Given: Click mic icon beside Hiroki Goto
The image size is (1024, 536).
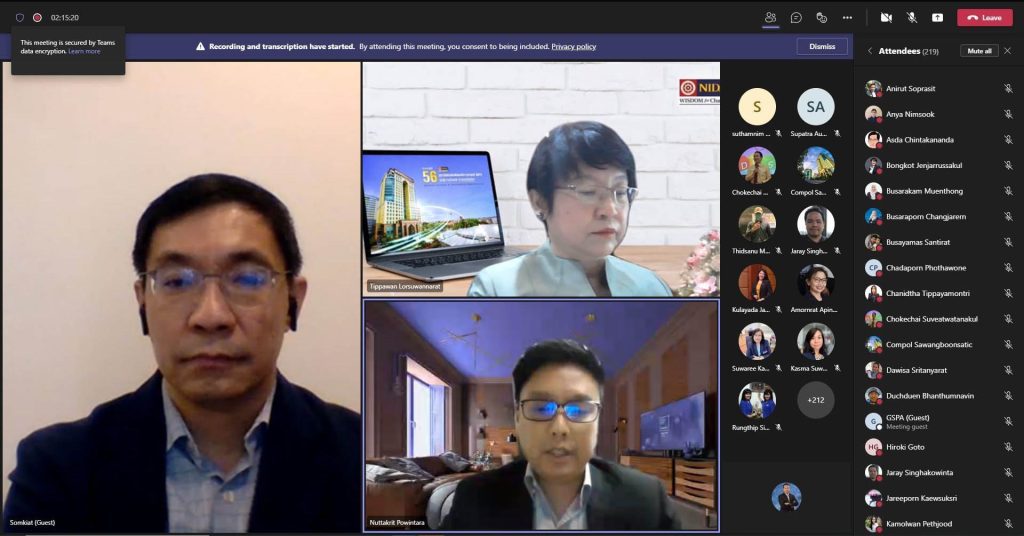Looking at the screenshot, I should (1008, 447).
